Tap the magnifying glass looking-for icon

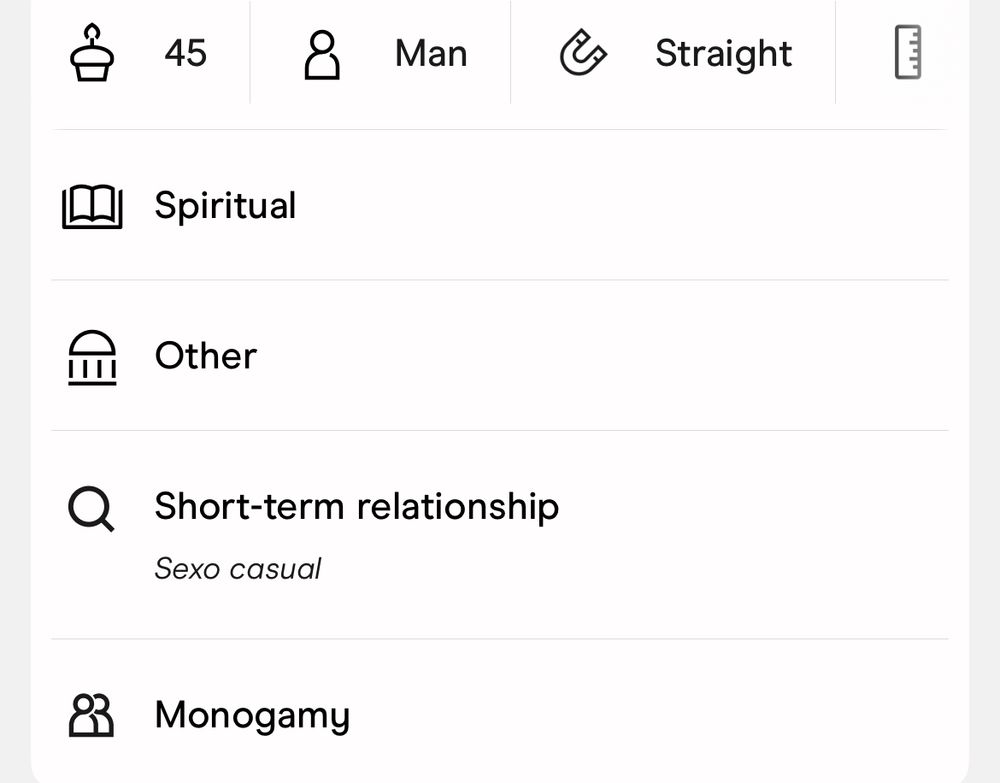(x=91, y=509)
